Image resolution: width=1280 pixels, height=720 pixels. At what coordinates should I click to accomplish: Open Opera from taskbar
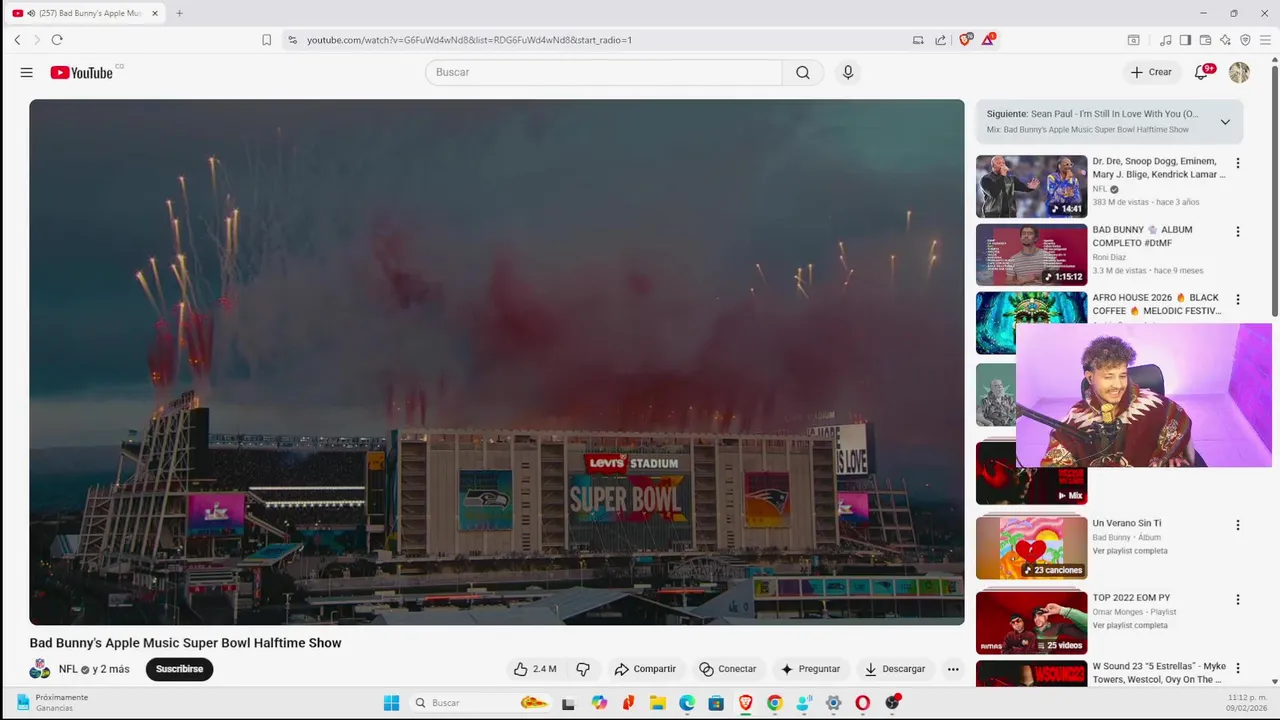[862, 703]
